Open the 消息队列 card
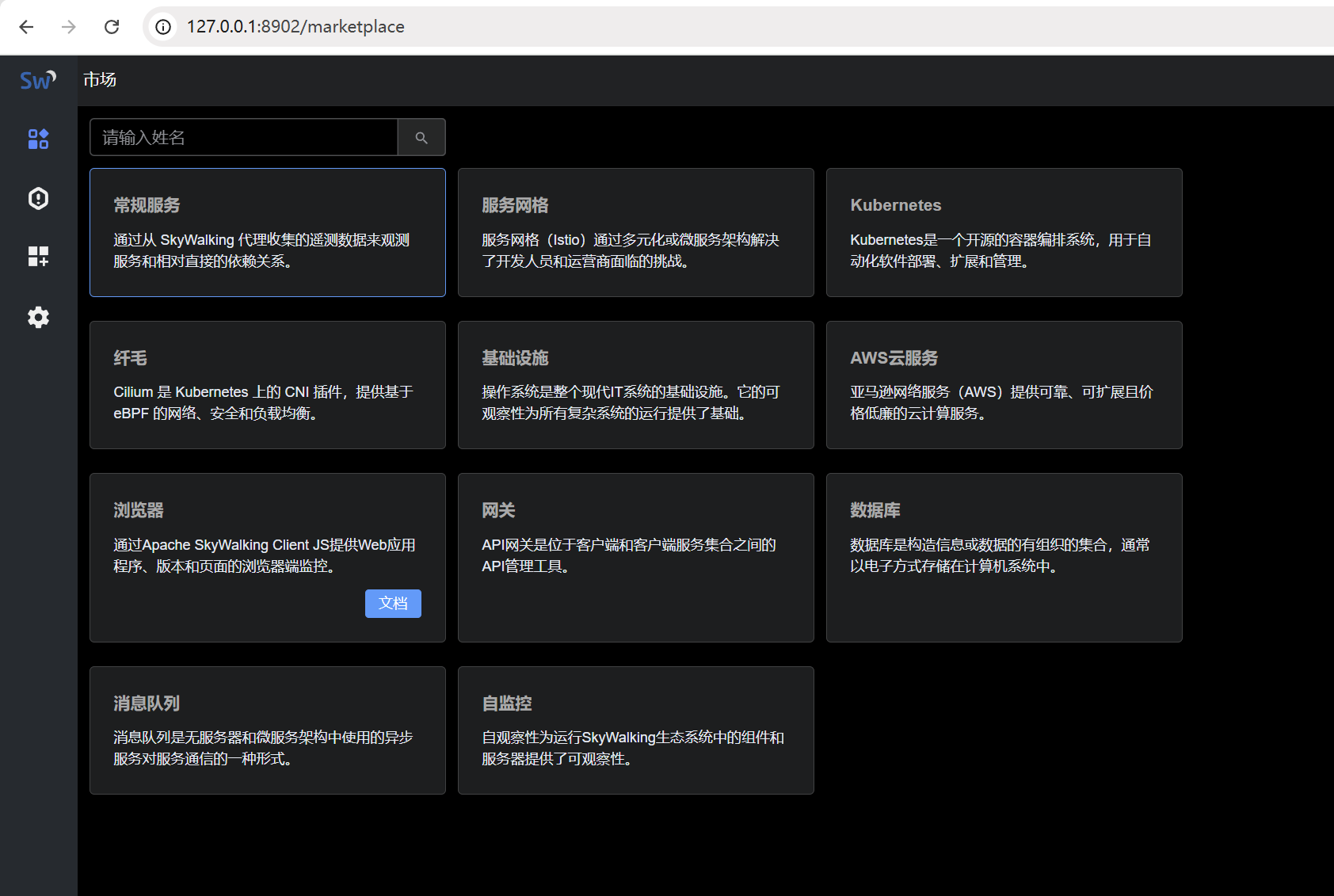Image resolution: width=1334 pixels, height=896 pixels. click(x=267, y=730)
